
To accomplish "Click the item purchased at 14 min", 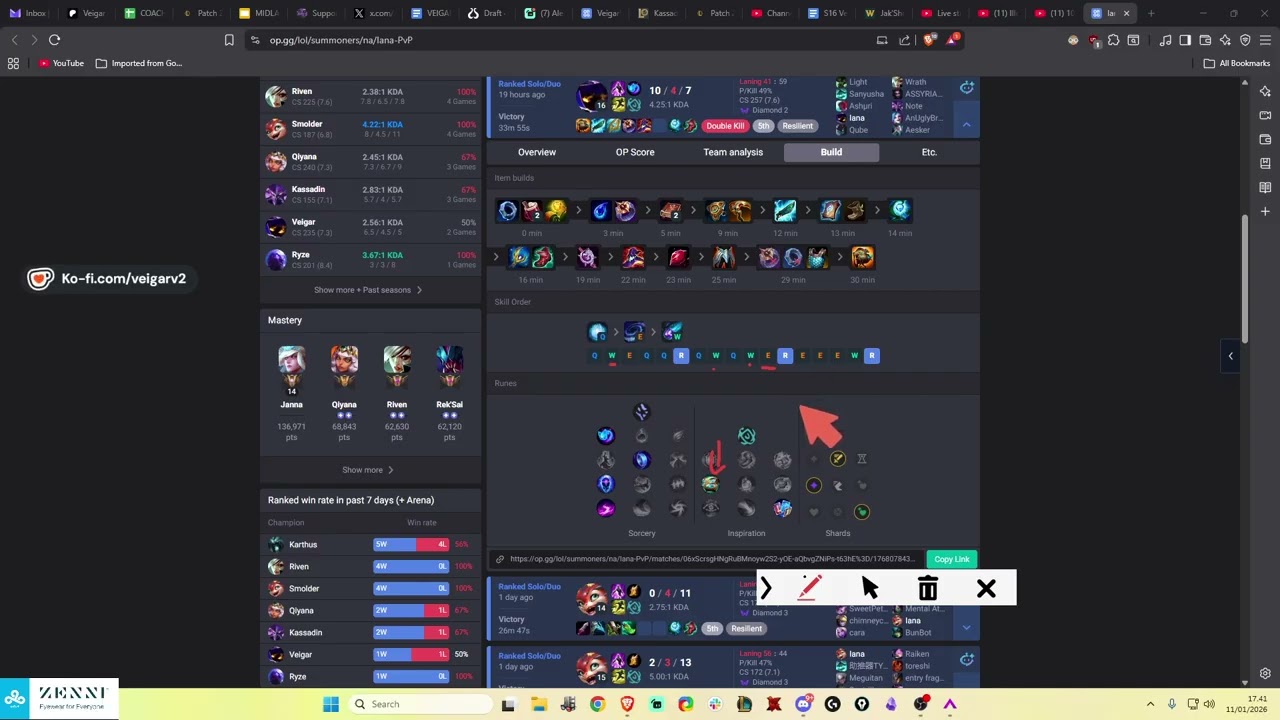I will [x=900, y=210].
